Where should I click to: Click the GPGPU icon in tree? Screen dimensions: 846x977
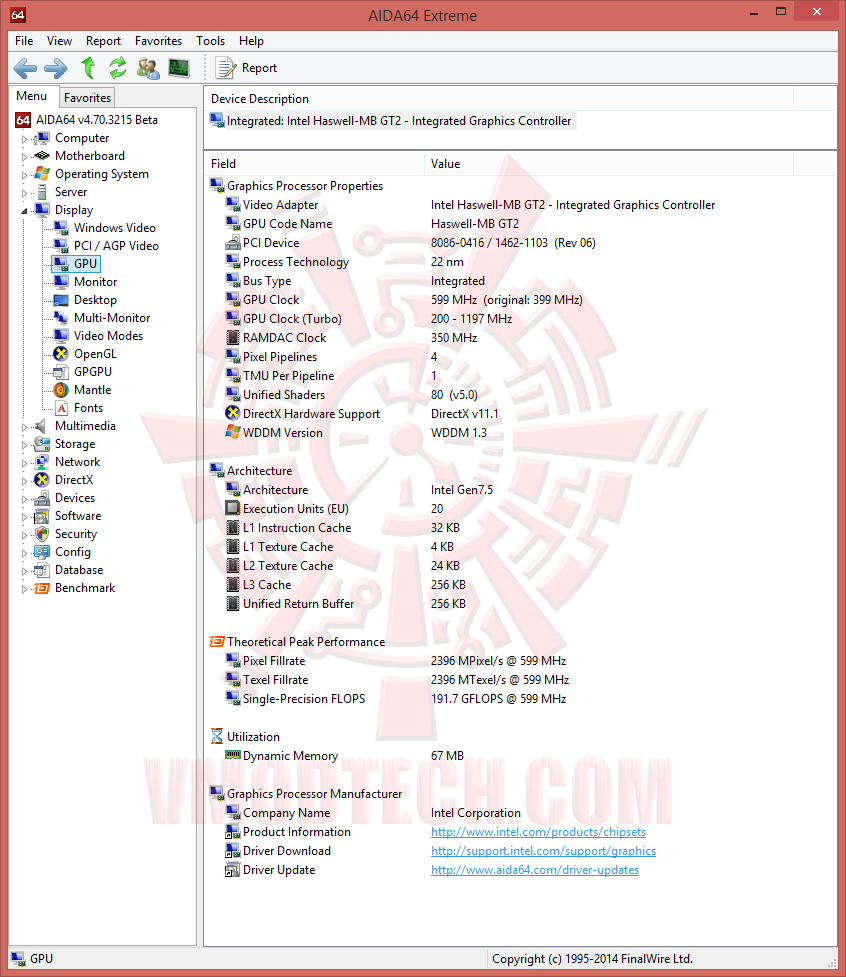(60, 372)
